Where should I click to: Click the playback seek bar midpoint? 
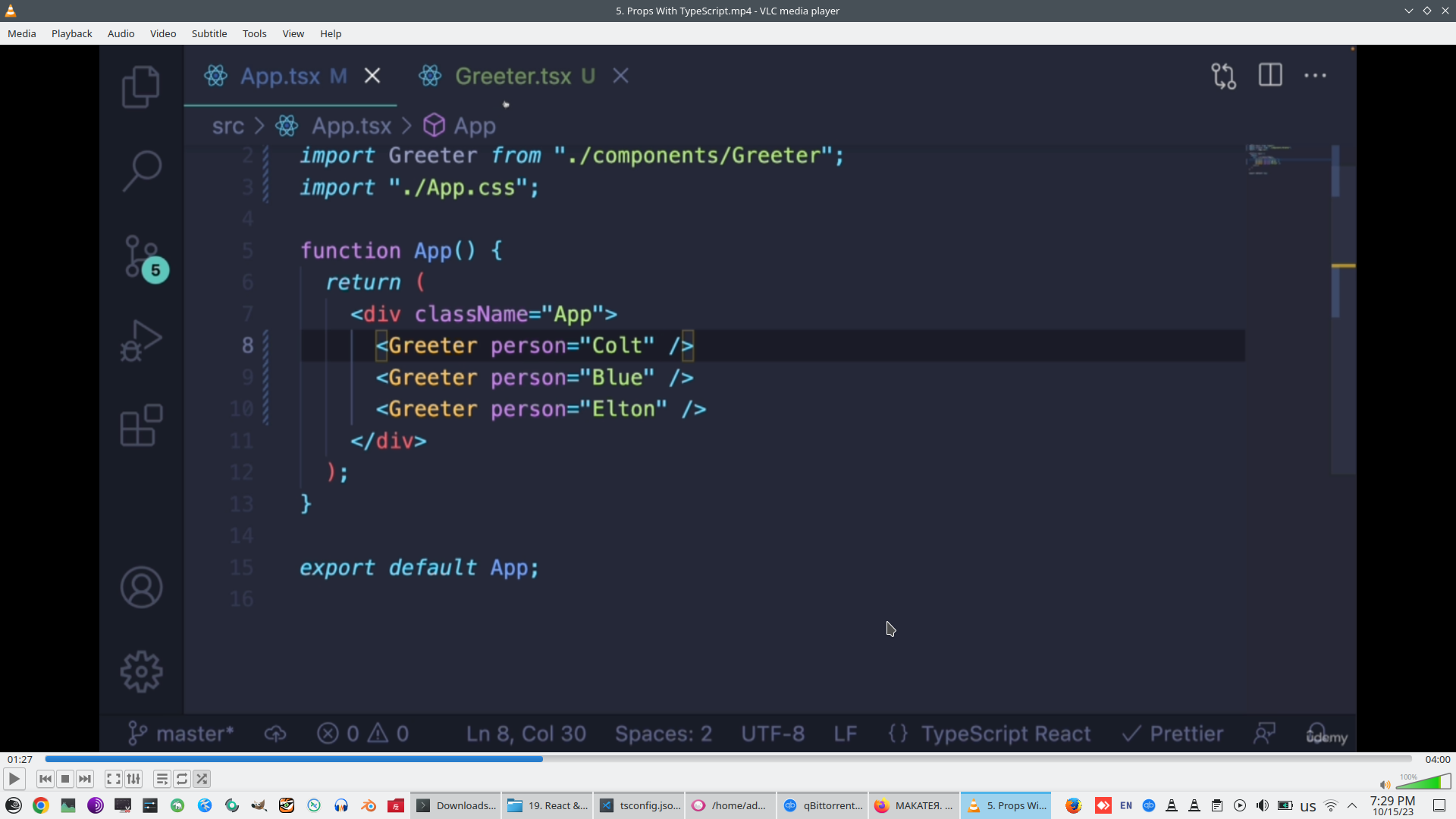click(x=728, y=759)
